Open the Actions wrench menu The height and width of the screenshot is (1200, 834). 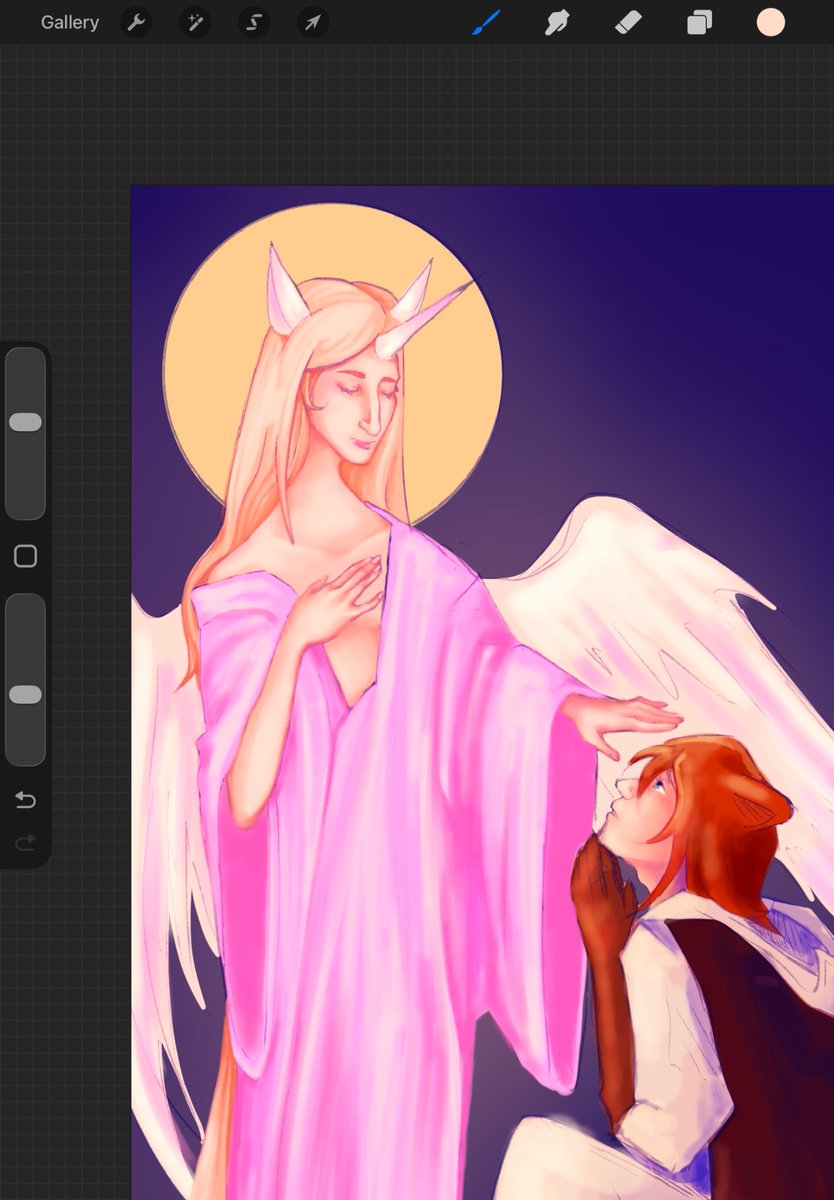[136, 22]
